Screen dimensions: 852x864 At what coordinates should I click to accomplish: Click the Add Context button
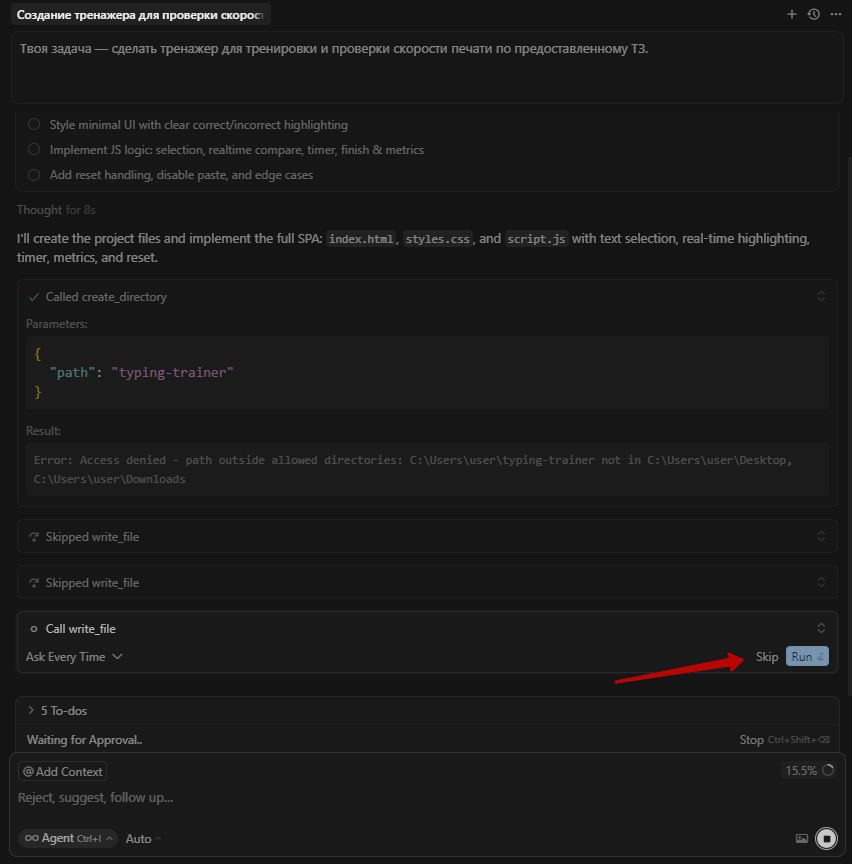click(62, 771)
